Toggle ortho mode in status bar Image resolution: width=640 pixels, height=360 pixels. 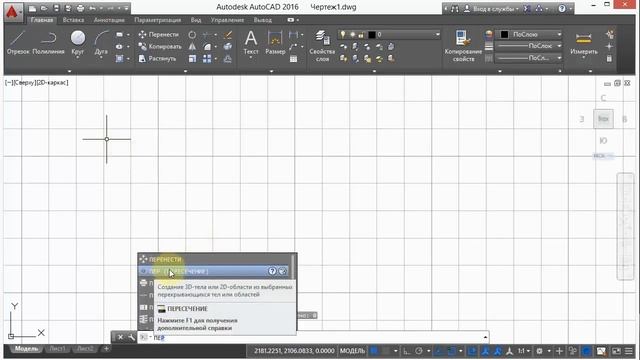407,351
